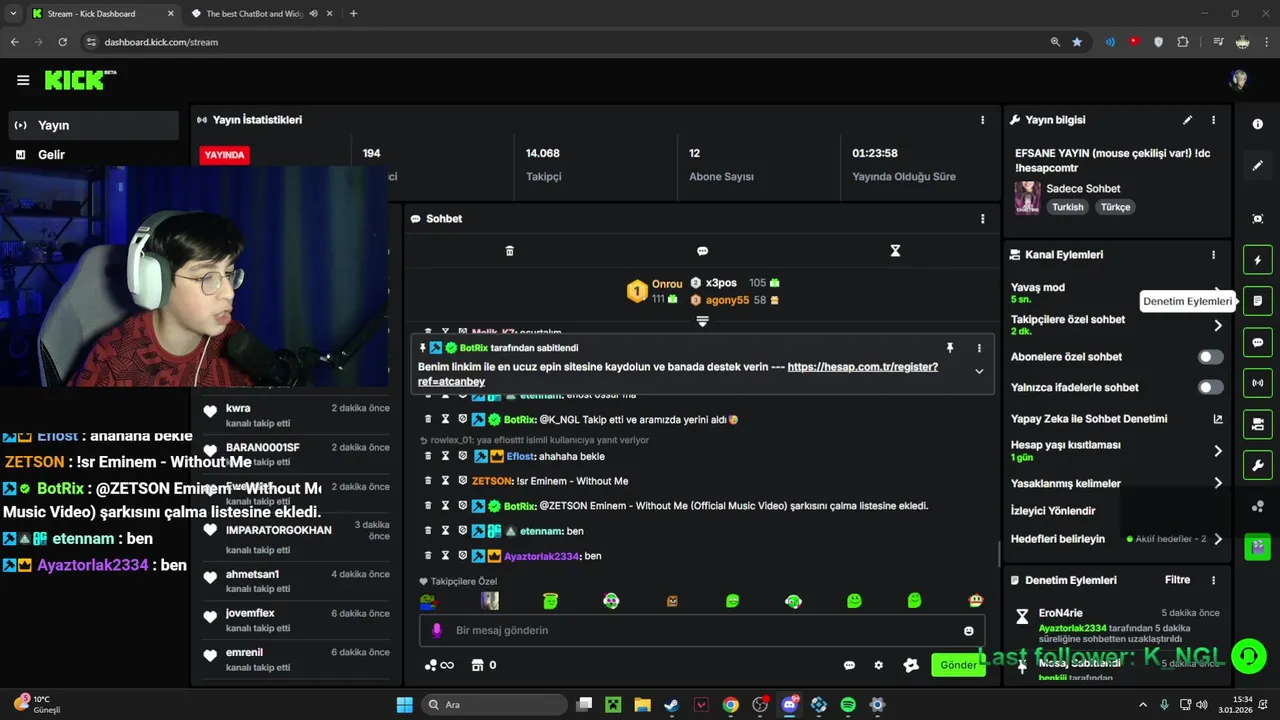Switch to chat tab trash icon view

pos(509,251)
